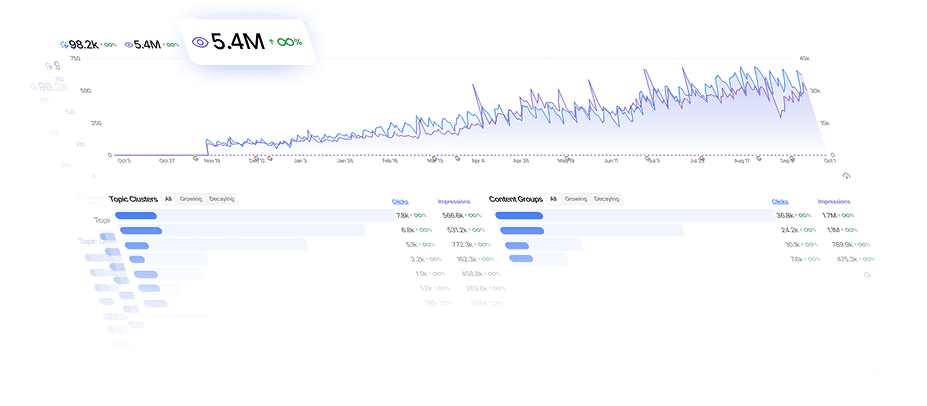Select content group bar with 24.2k clicks

click(592, 230)
